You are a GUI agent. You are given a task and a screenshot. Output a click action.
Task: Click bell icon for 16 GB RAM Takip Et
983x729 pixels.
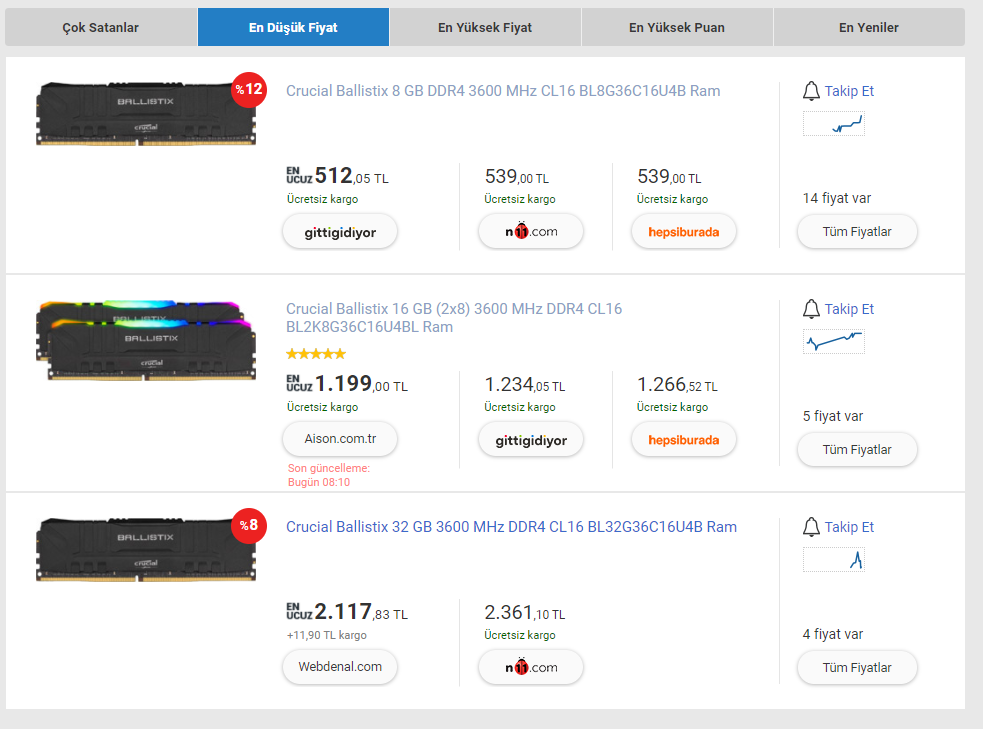[811, 309]
